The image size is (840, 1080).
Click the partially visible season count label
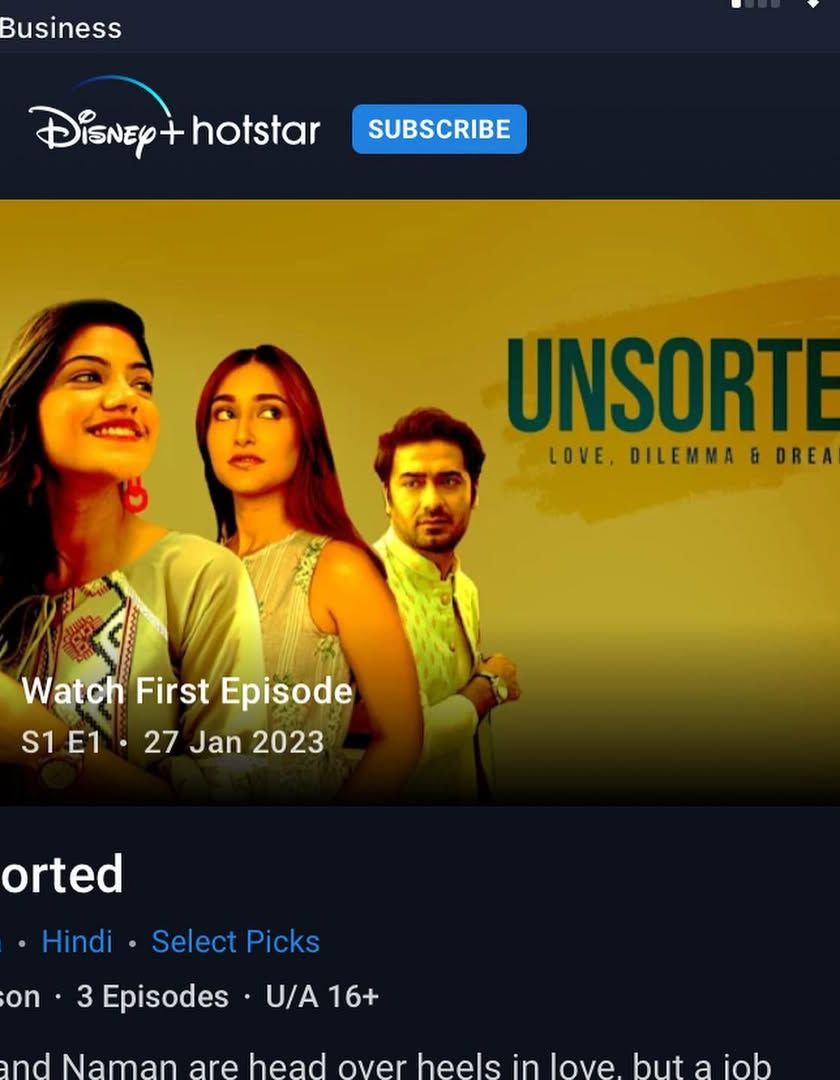tap(20, 997)
